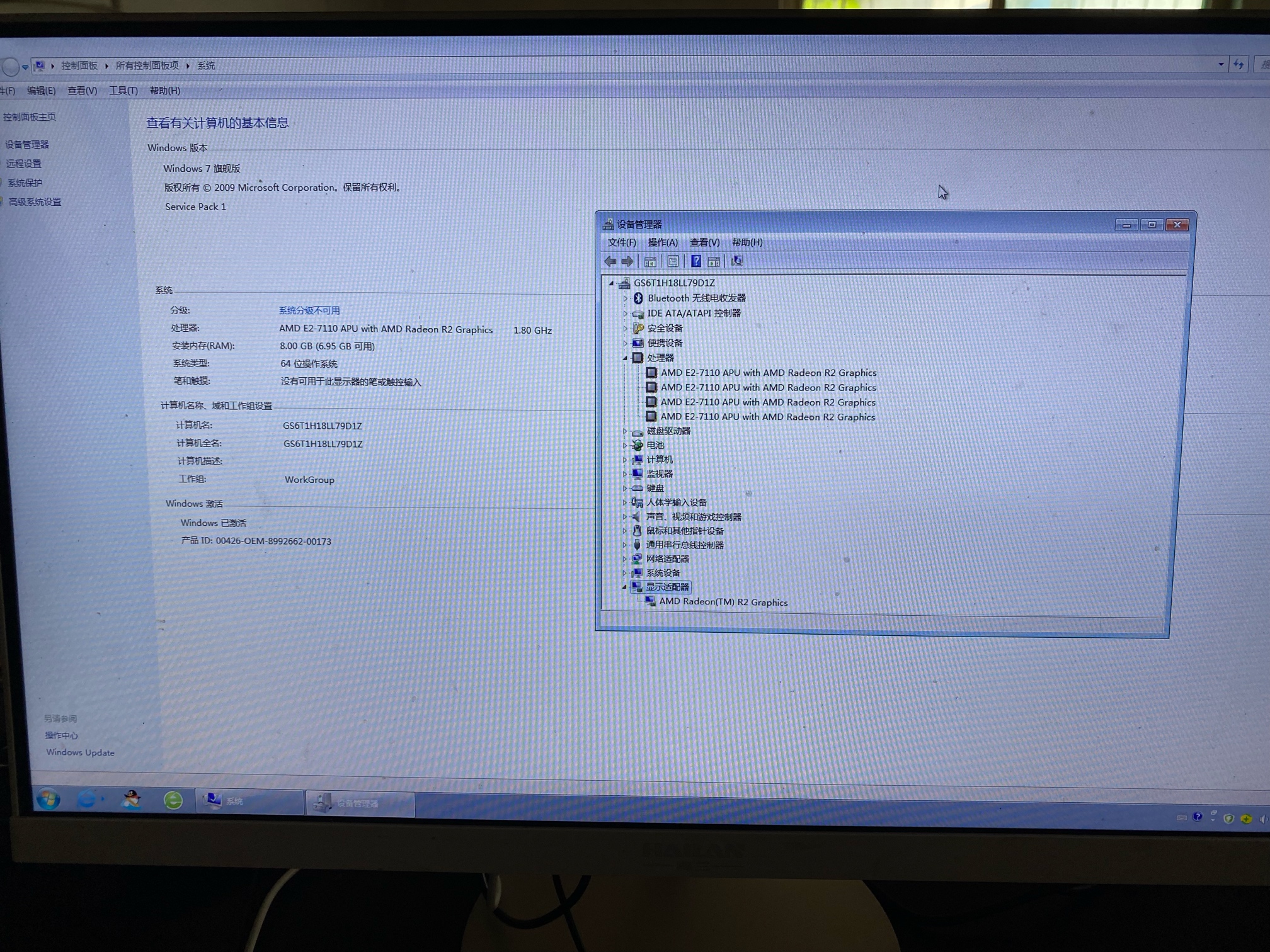Open Properties icon in Device Manager toolbar
This screenshot has width=1270, height=952.
(673, 261)
